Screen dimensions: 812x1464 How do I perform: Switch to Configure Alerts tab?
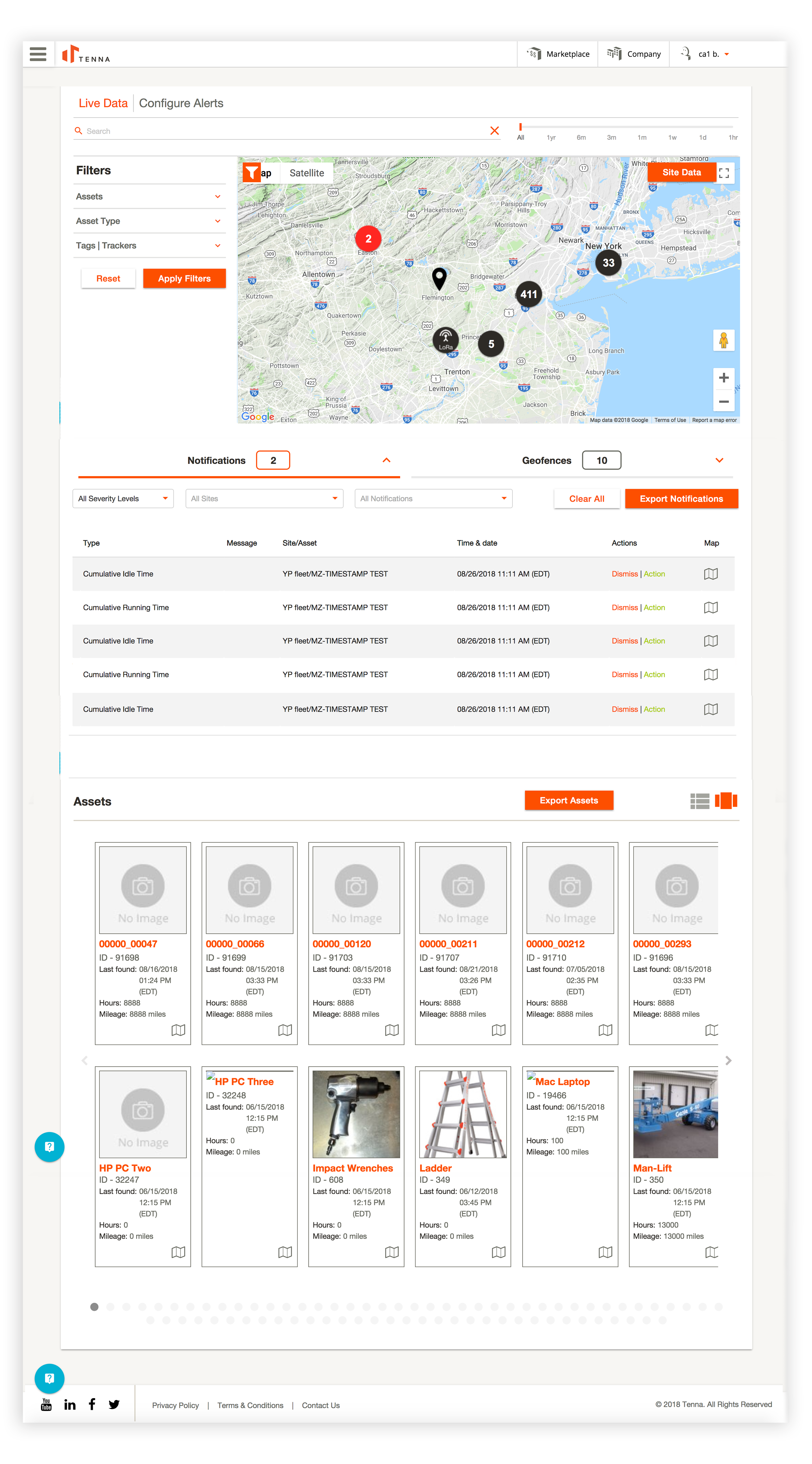click(181, 104)
